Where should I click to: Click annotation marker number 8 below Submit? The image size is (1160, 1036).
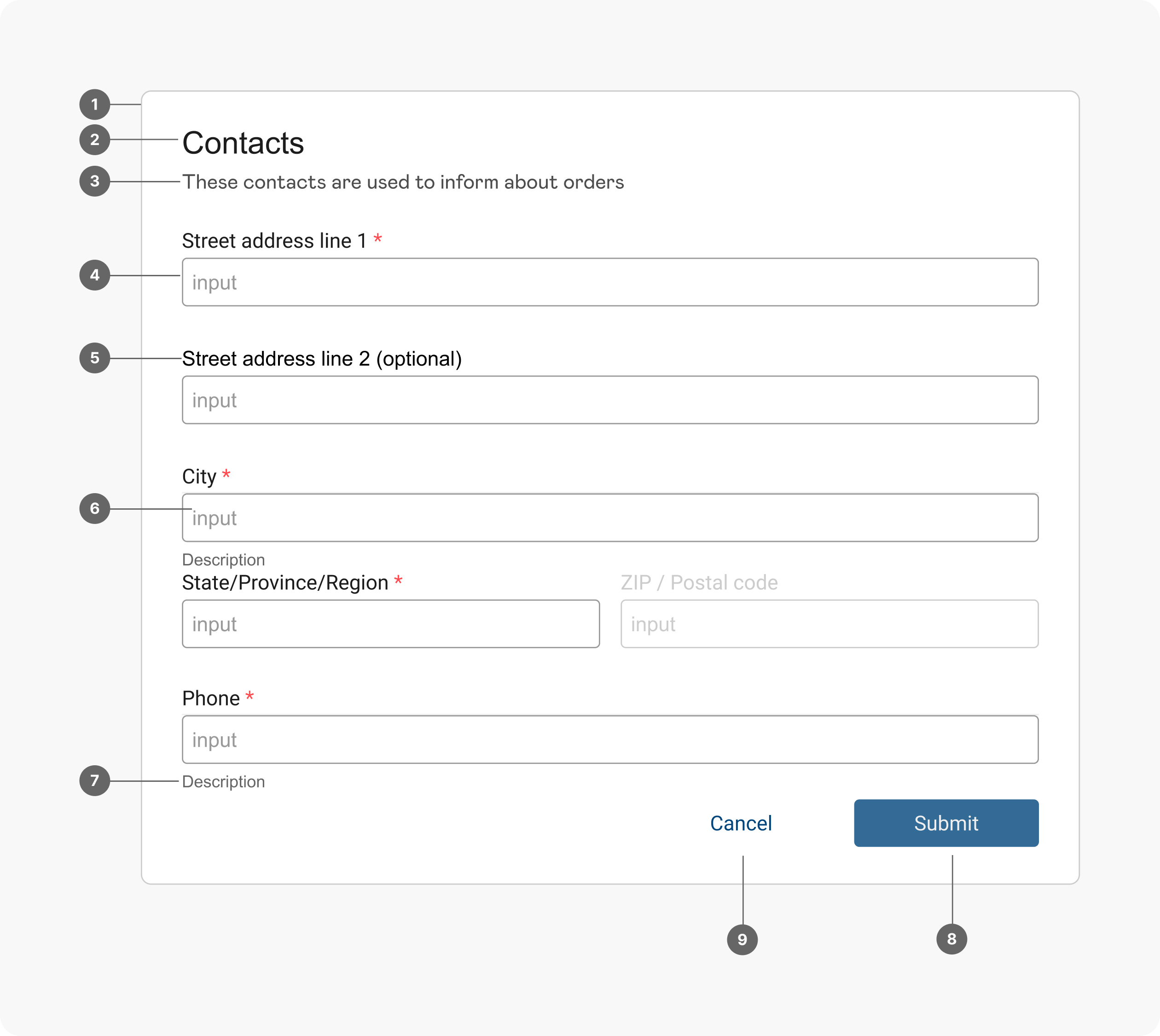coord(951,939)
